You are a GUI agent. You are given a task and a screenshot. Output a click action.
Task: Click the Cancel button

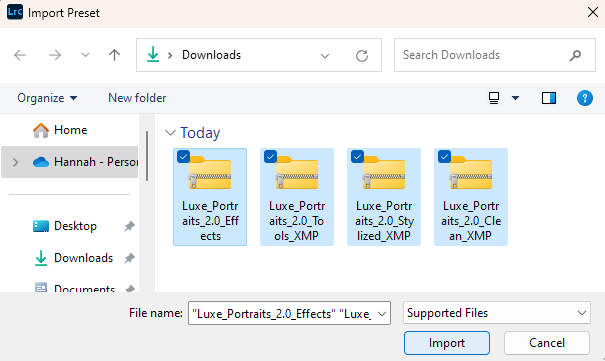coord(547,343)
